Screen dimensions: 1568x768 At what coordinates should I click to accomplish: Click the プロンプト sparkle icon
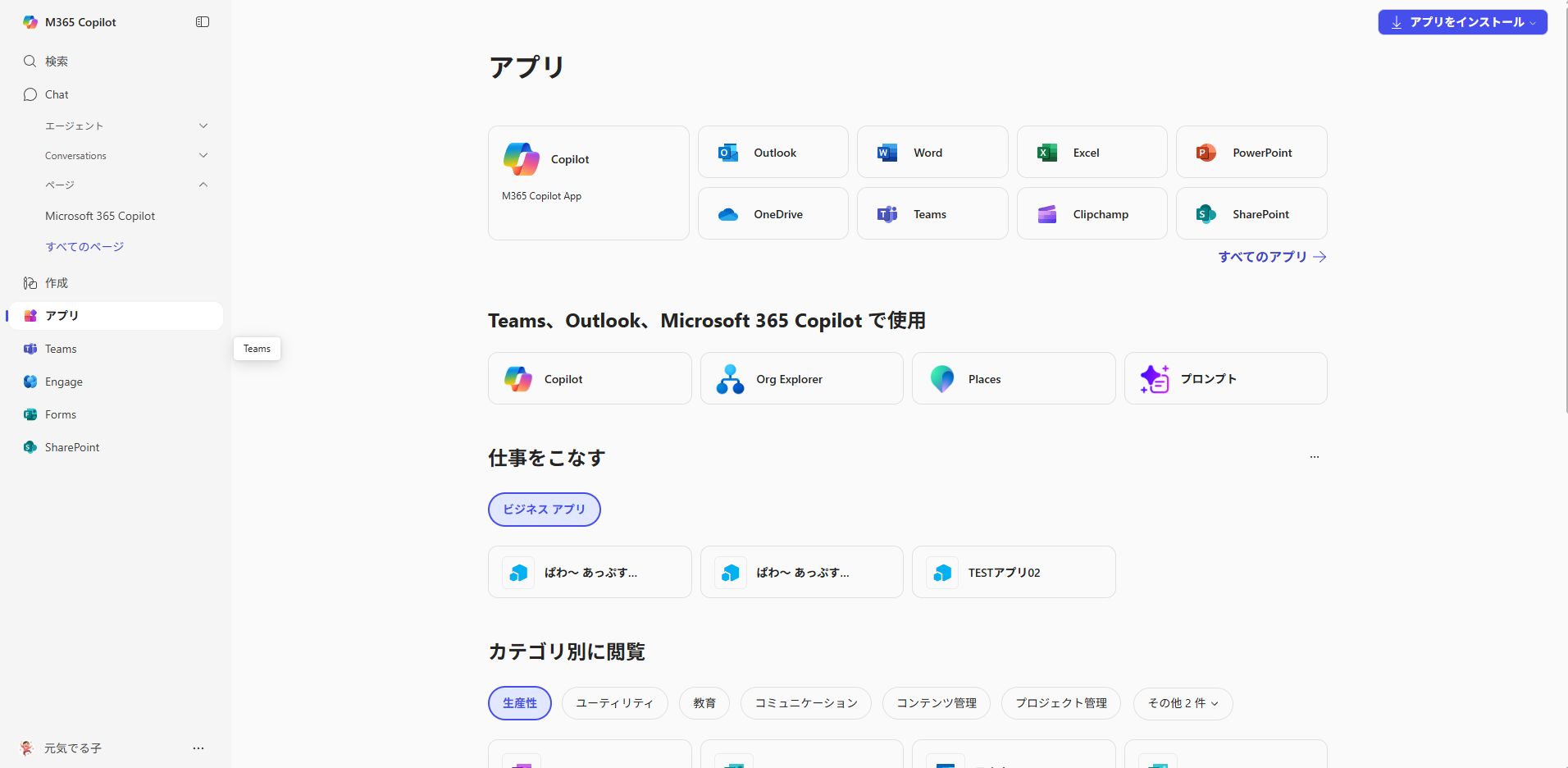pos(1155,379)
